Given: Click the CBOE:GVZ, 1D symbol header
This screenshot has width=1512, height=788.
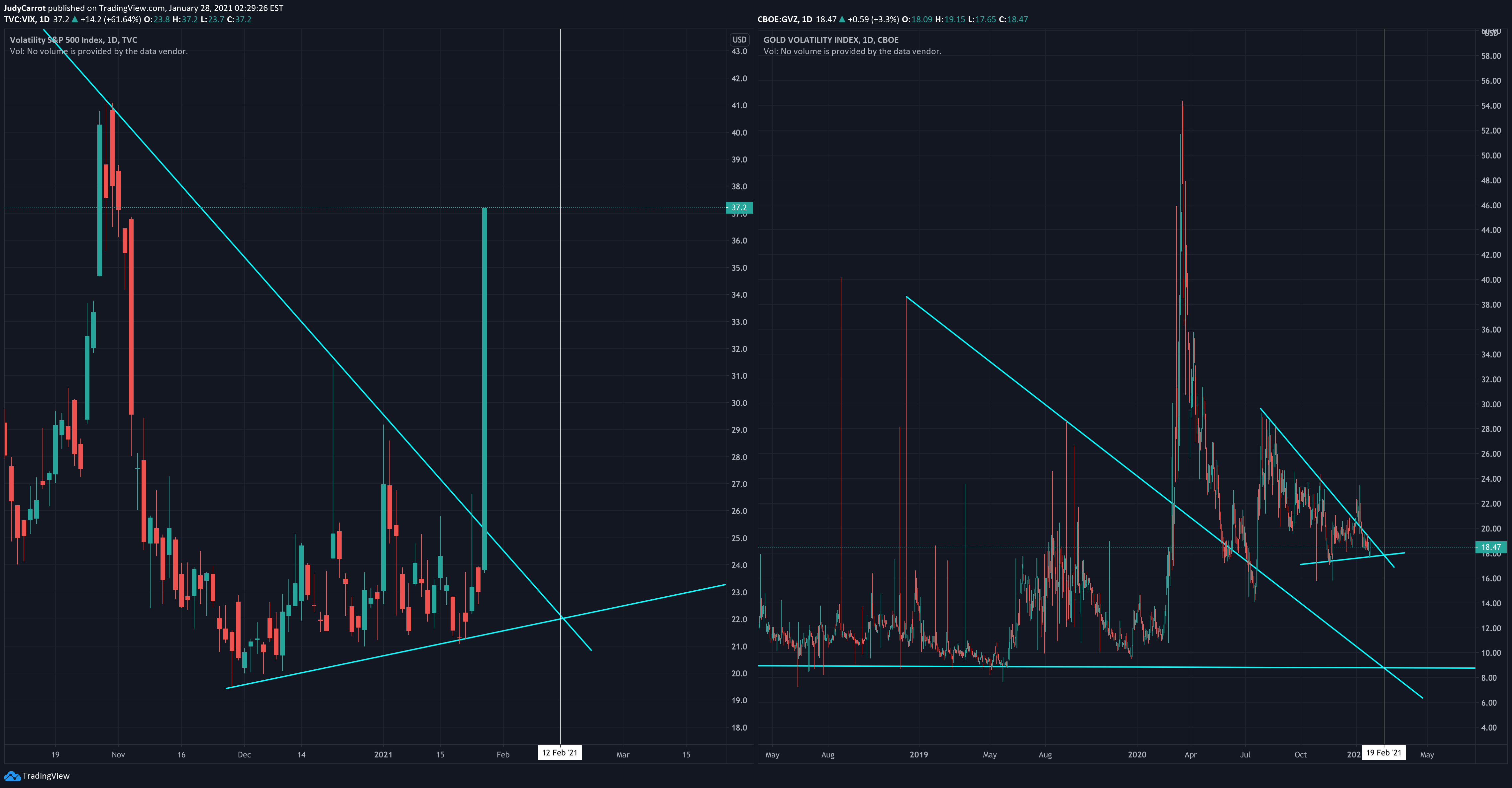Looking at the screenshot, I should [785, 19].
